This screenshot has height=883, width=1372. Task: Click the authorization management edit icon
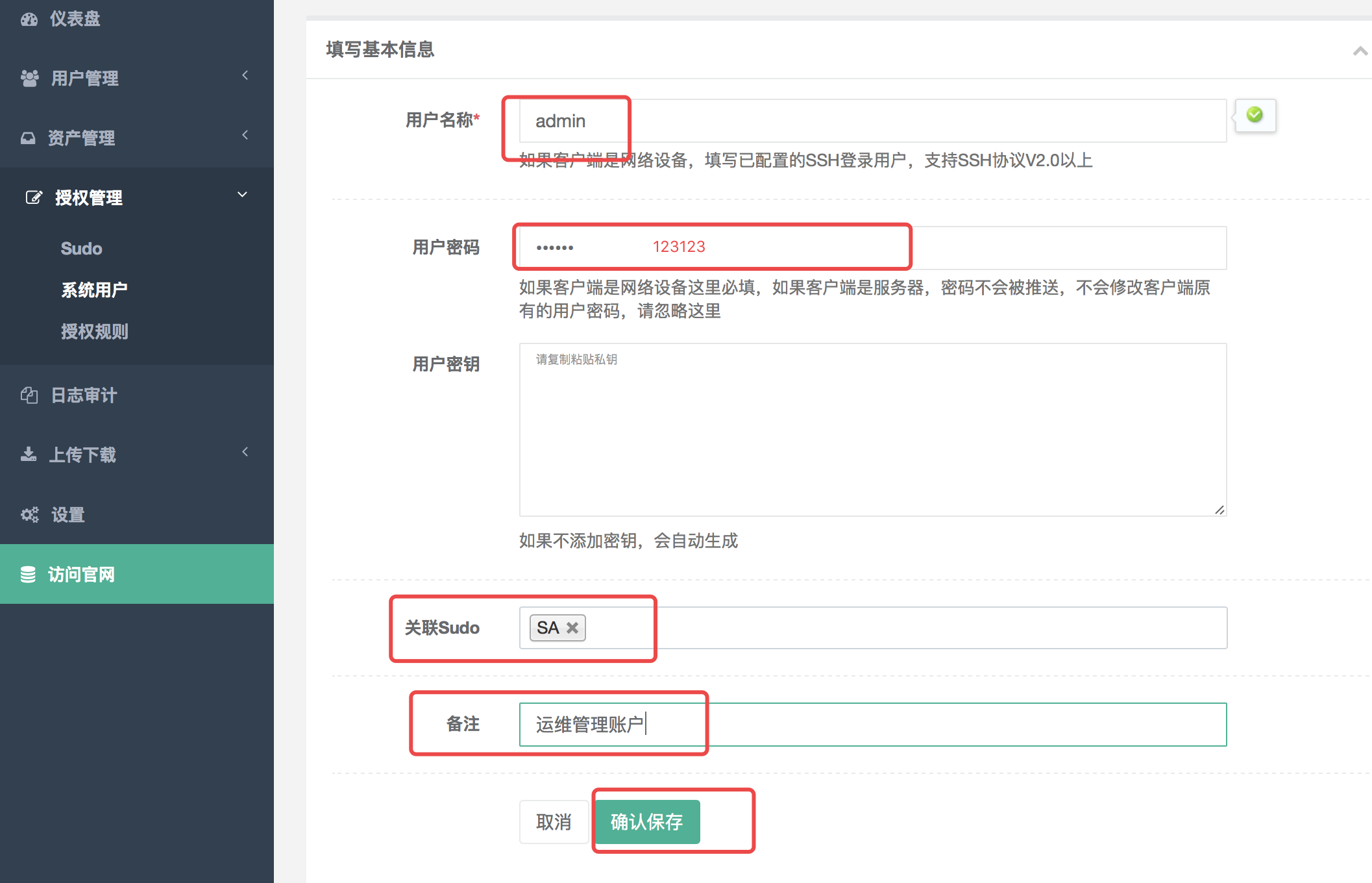pyautogui.click(x=34, y=197)
